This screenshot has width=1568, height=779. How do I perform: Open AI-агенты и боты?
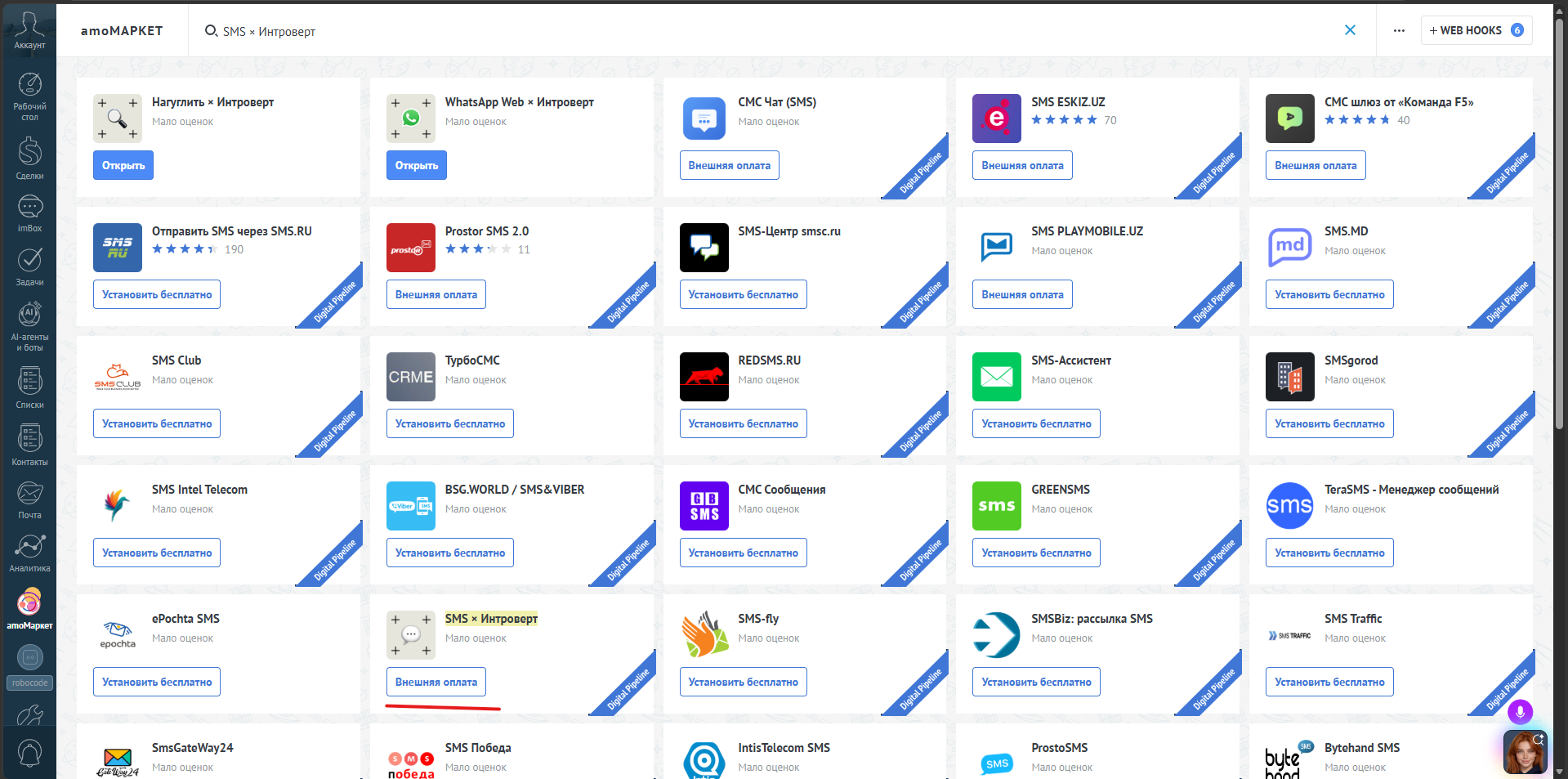tap(29, 326)
